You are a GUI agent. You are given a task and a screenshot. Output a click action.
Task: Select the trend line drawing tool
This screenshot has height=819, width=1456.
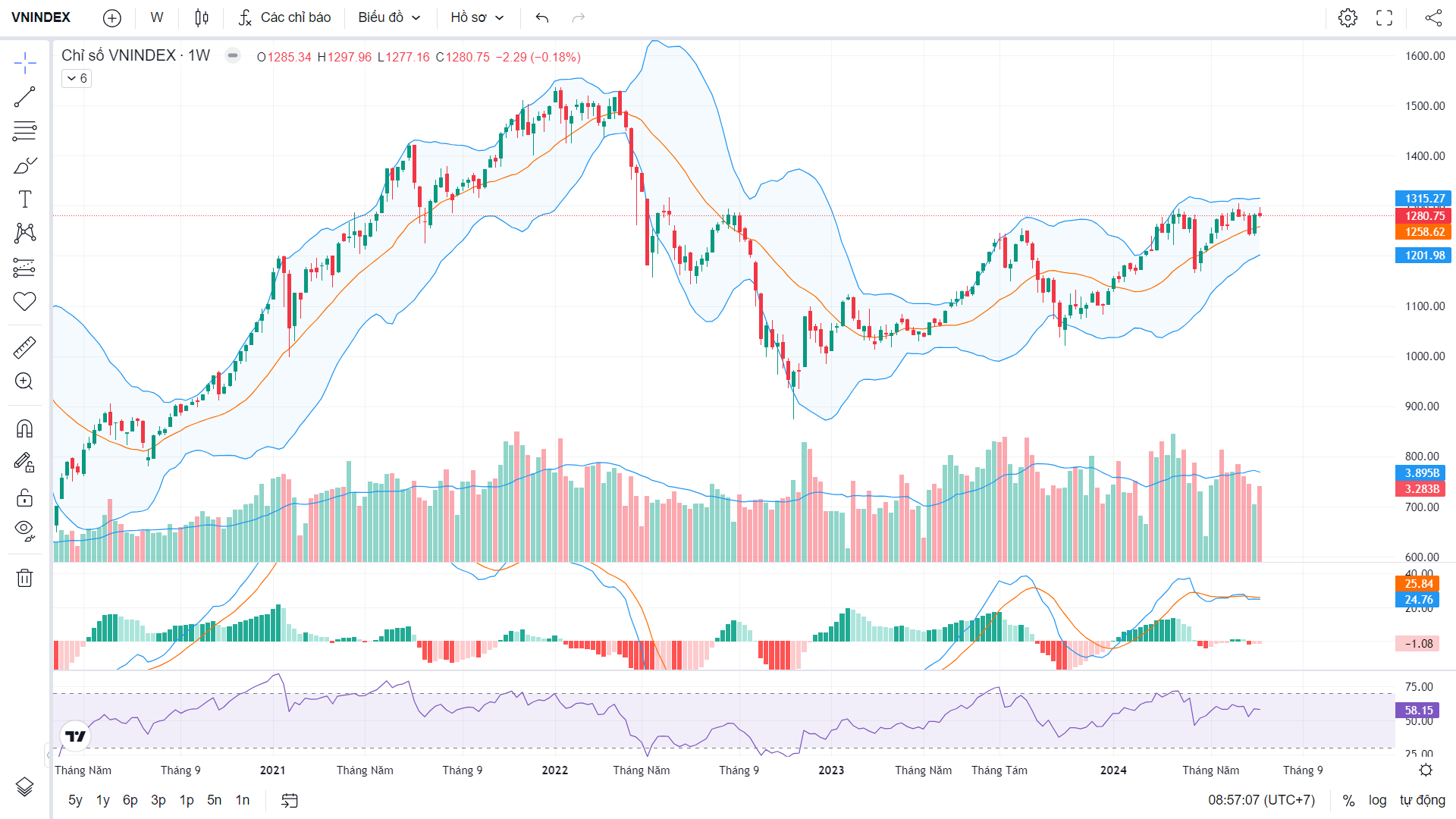coord(25,97)
